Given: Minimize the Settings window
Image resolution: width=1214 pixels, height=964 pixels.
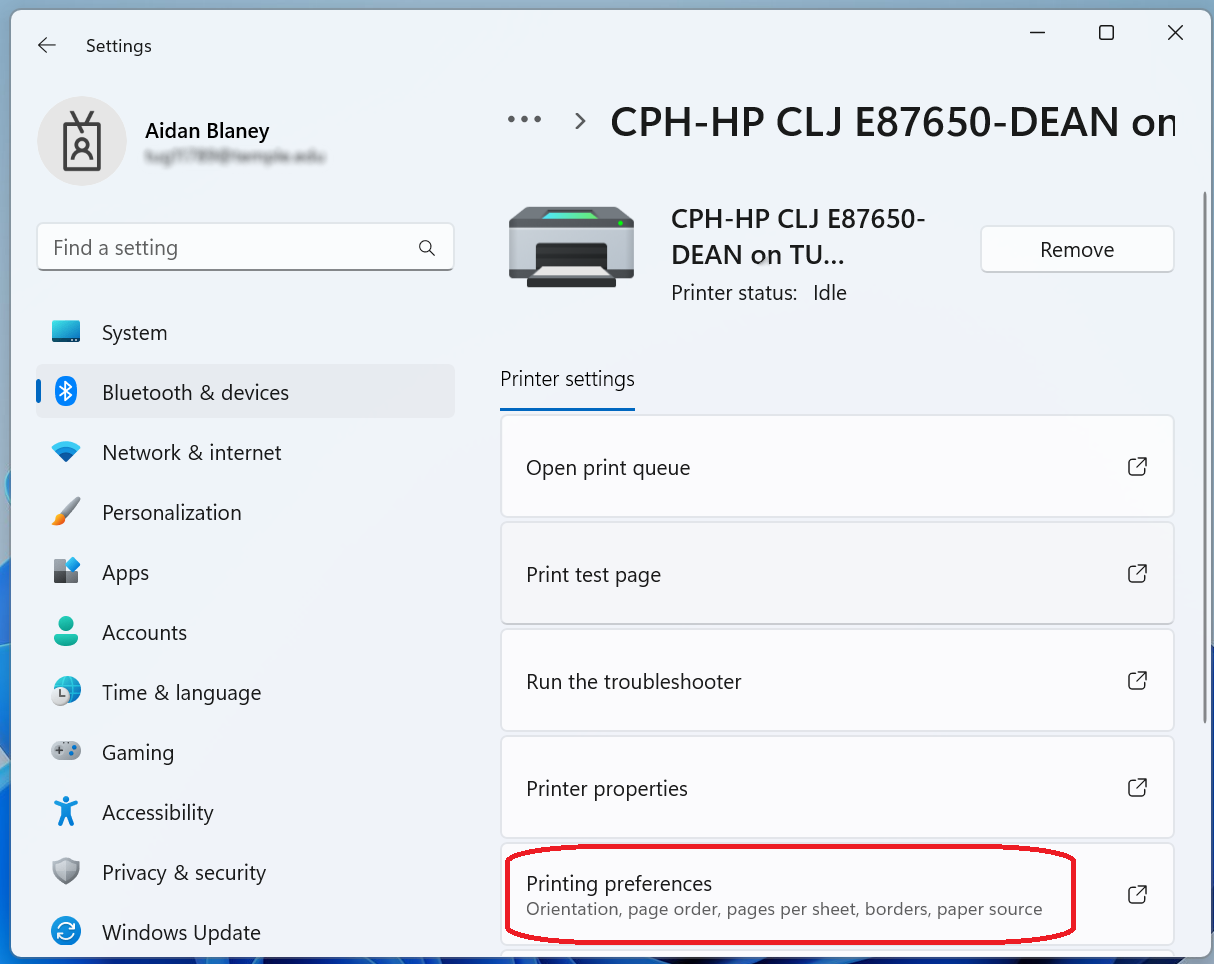Looking at the screenshot, I should point(1037,33).
